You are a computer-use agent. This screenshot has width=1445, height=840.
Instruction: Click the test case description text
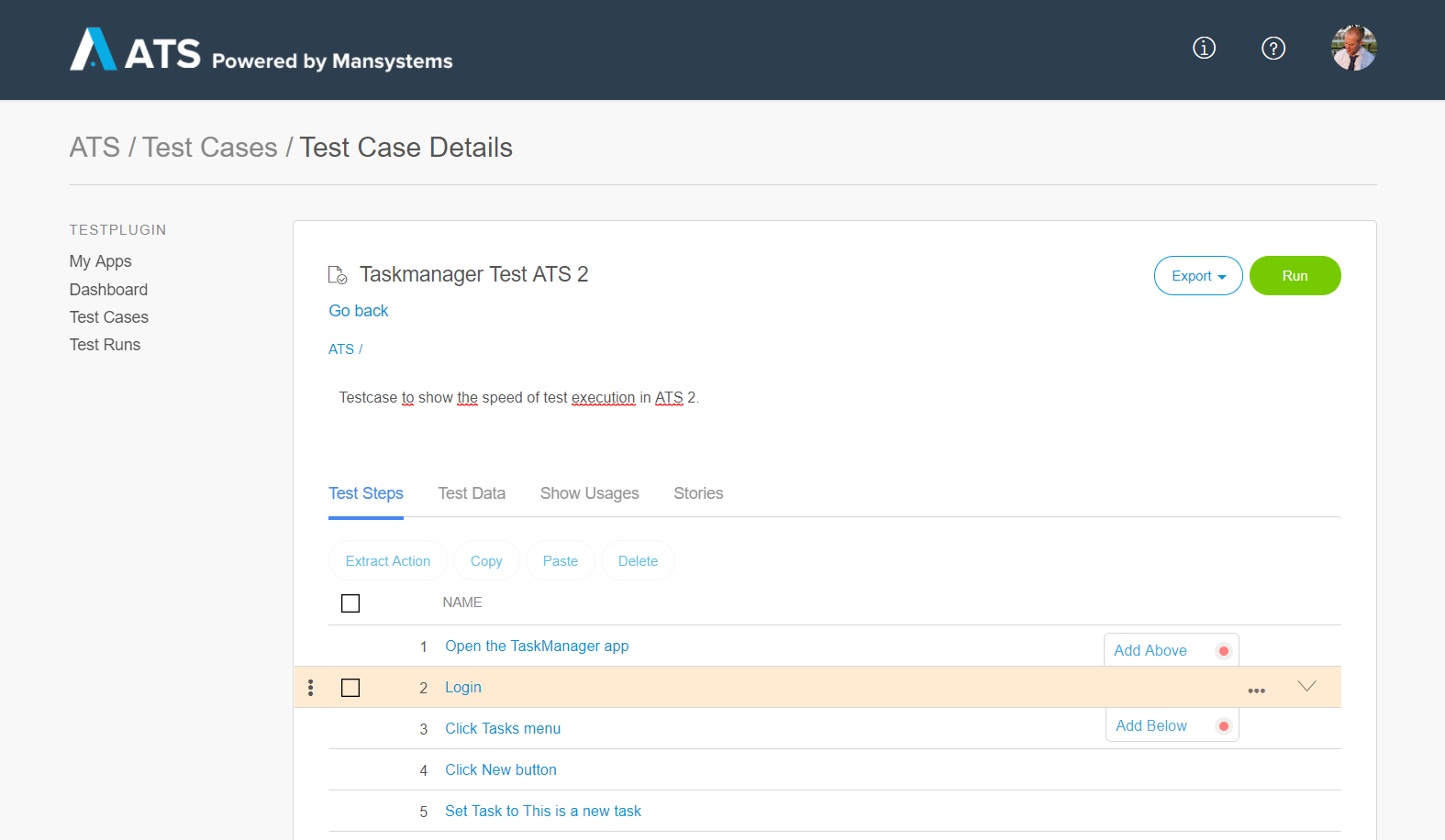[519, 397]
